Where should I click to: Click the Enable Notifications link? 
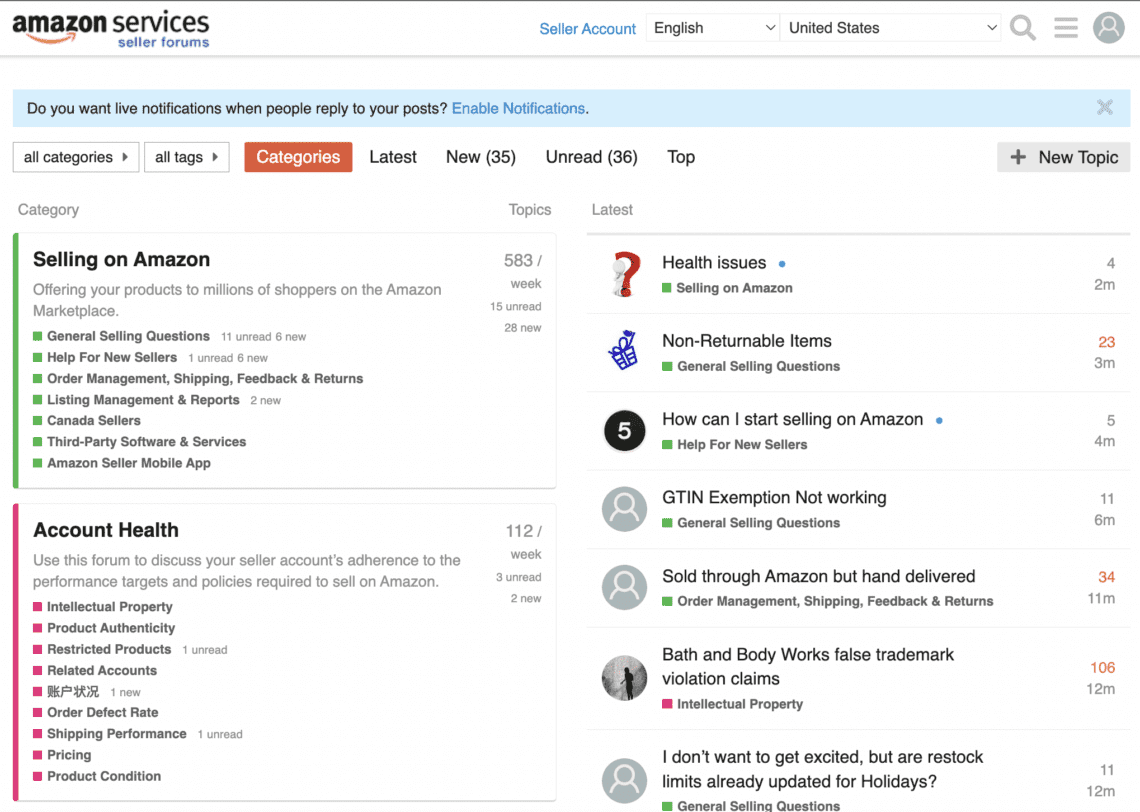coord(517,108)
